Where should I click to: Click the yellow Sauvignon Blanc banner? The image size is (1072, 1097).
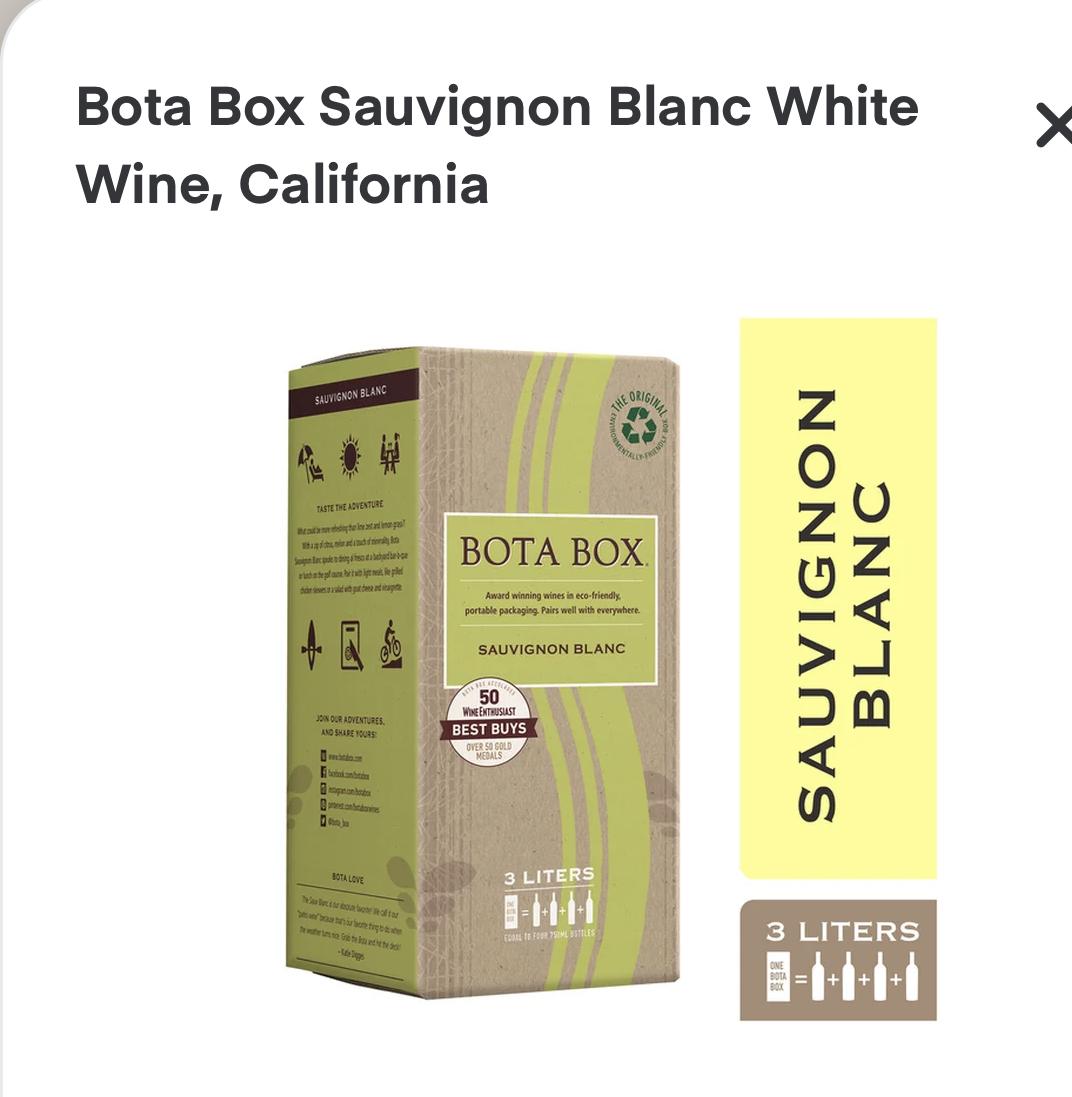[838, 598]
